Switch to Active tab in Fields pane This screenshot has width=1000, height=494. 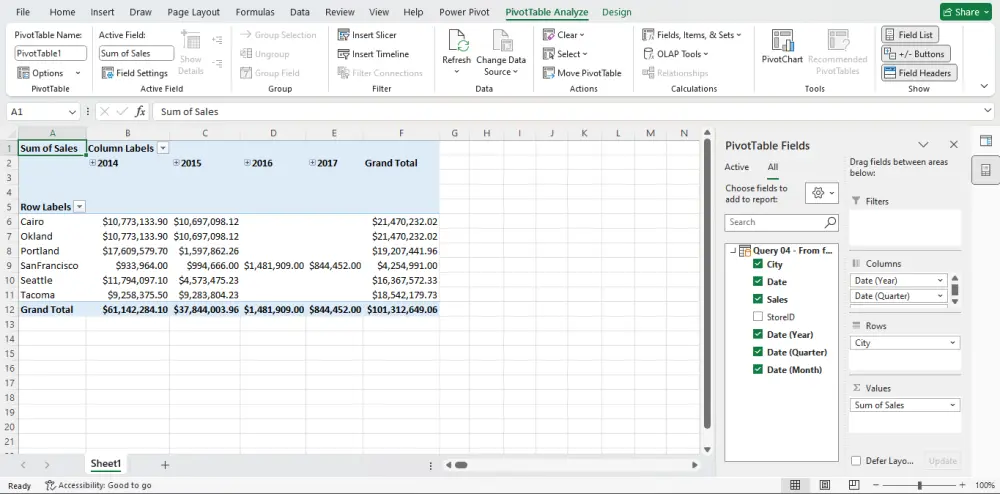(x=737, y=167)
